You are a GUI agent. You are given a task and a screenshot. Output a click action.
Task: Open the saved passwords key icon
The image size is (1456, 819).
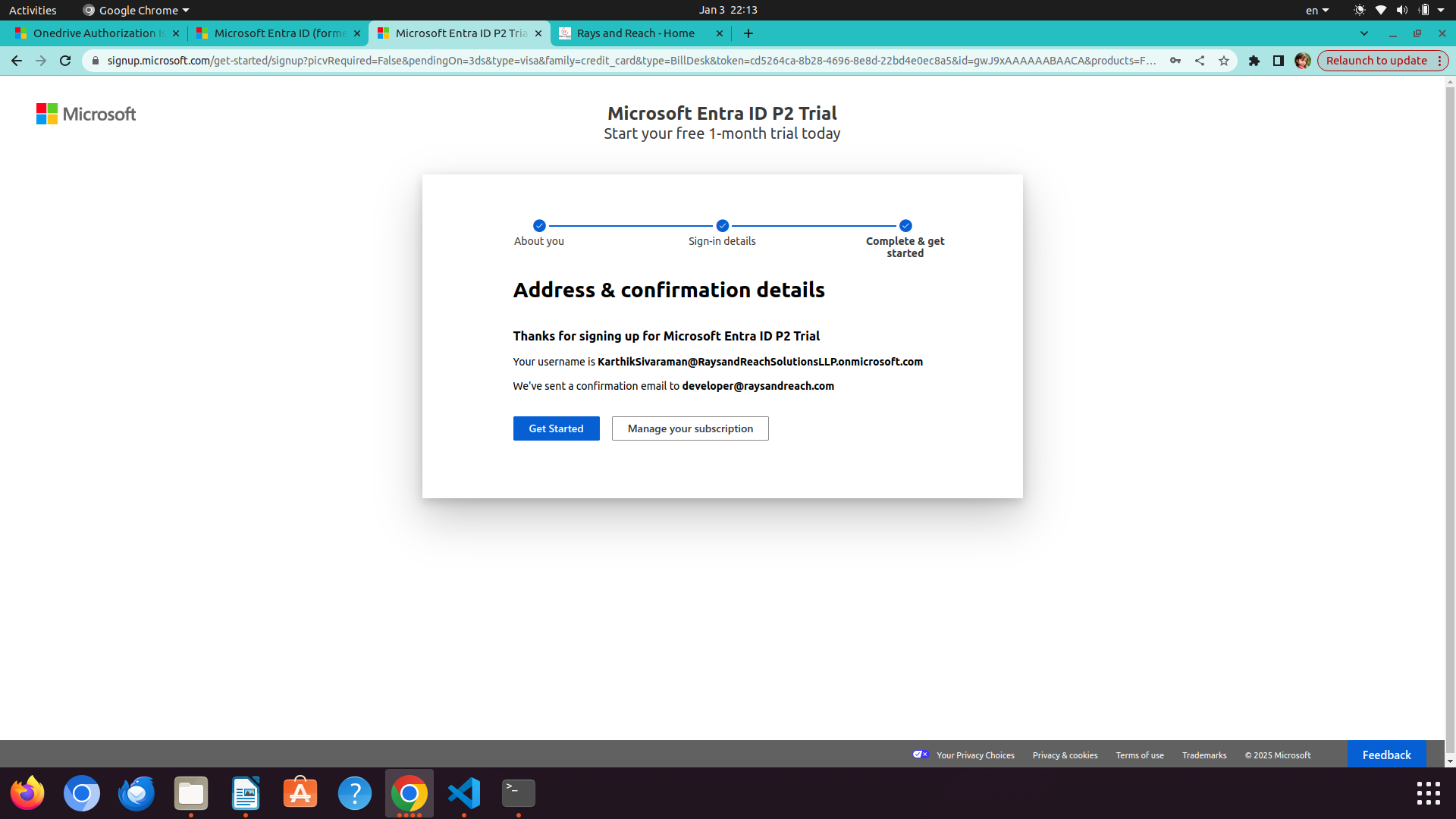point(1175,61)
